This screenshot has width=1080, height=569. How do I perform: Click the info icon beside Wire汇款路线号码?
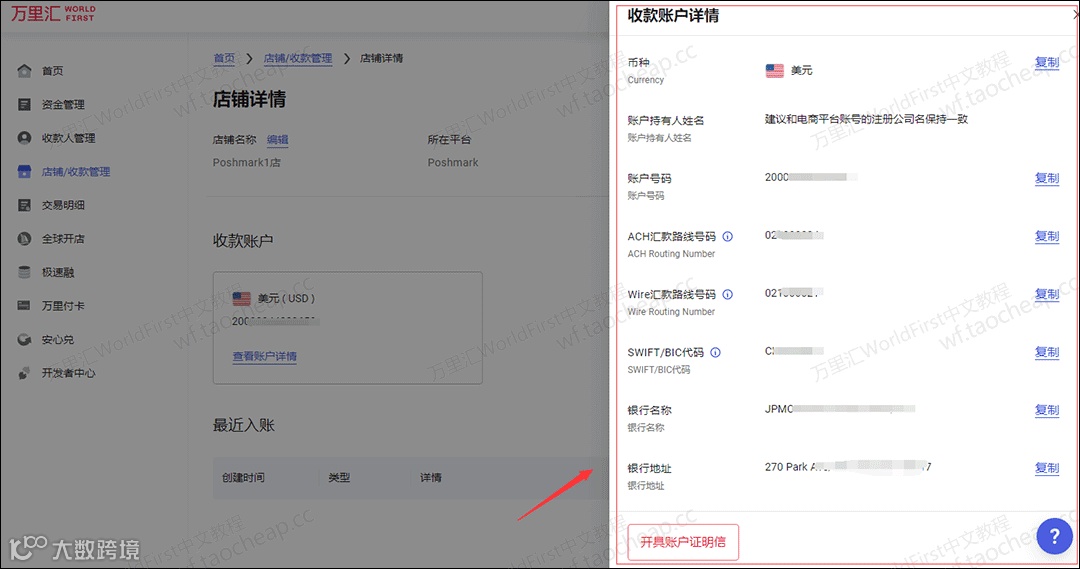[x=727, y=294]
